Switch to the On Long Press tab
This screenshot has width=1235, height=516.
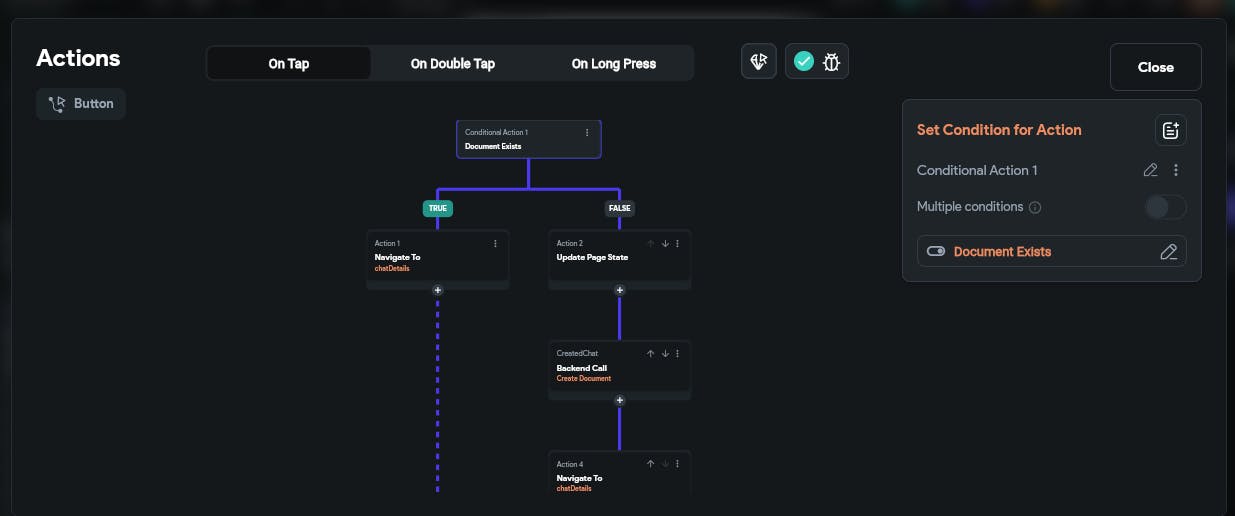pyautogui.click(x=614, y=63)
